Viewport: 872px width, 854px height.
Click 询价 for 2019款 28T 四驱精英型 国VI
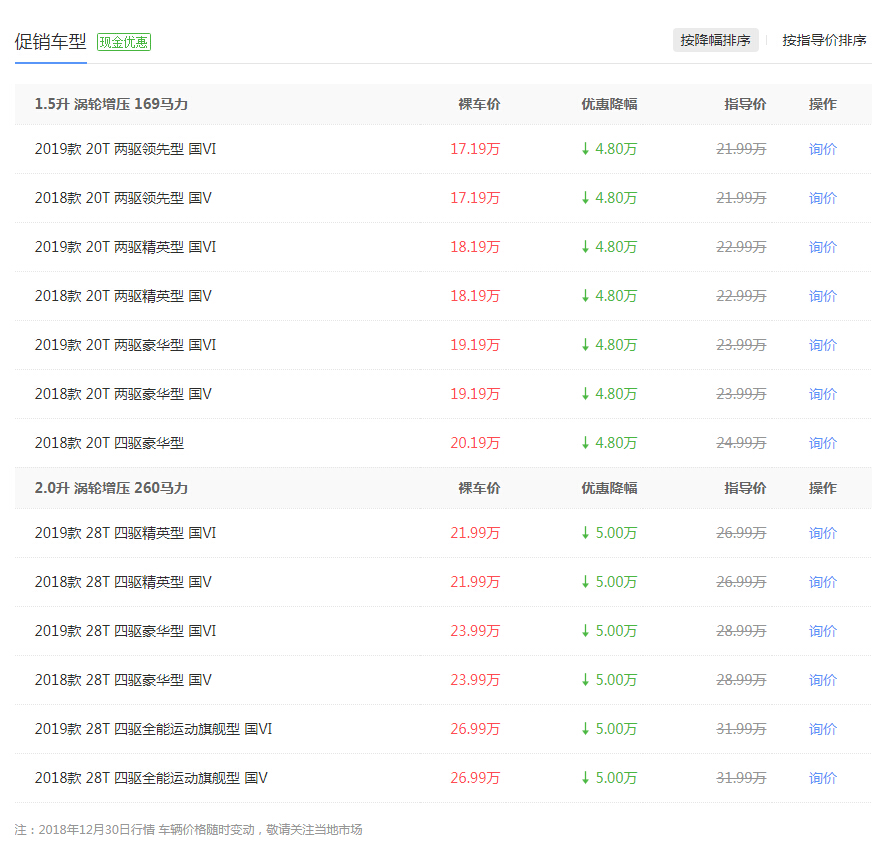click(x=823, y=533)
